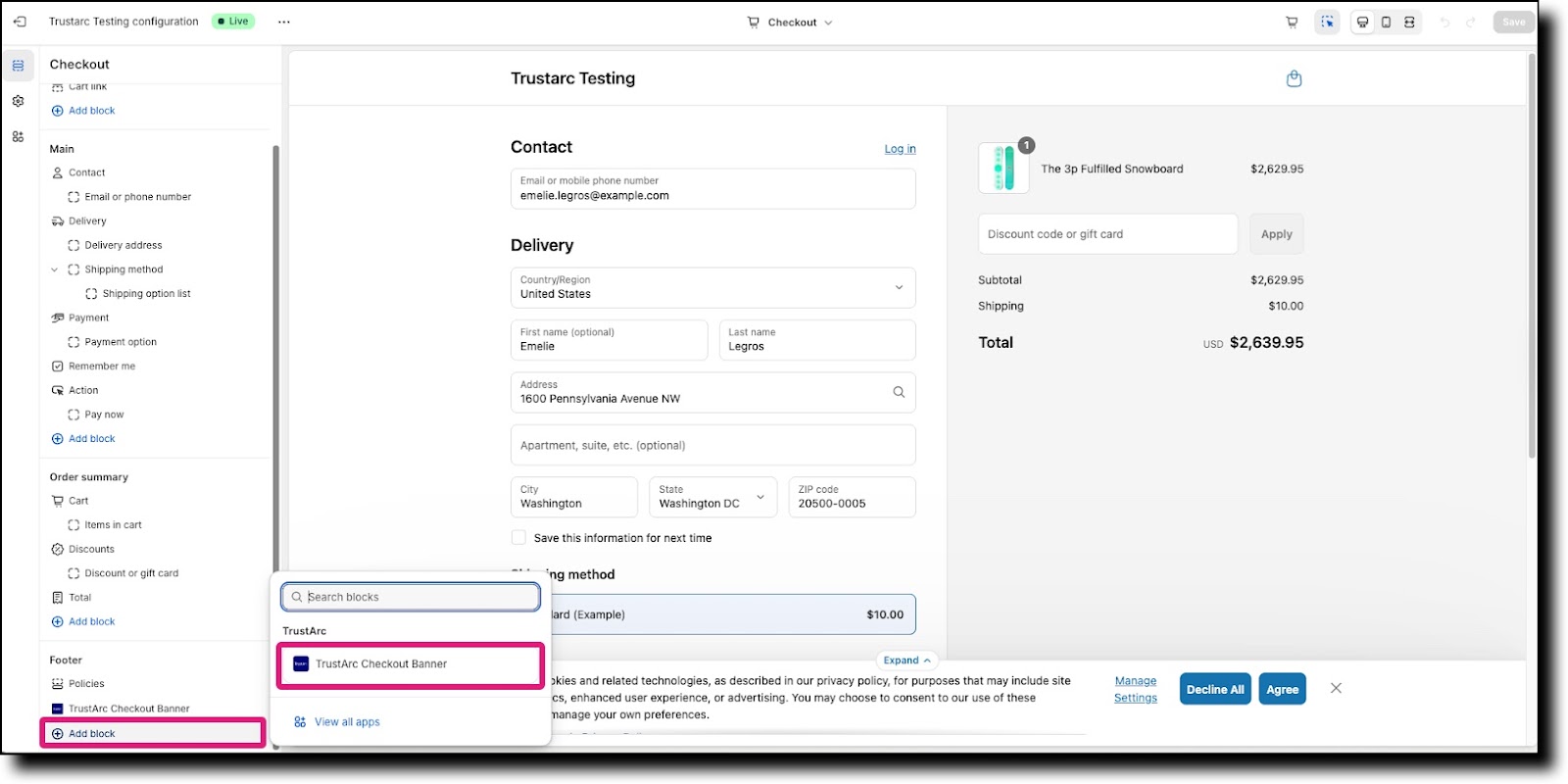Select the Standard shipping option row

733,614
